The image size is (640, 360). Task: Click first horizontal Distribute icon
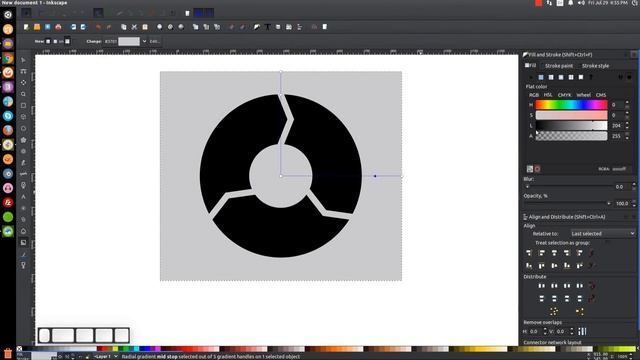coord(542,286)
